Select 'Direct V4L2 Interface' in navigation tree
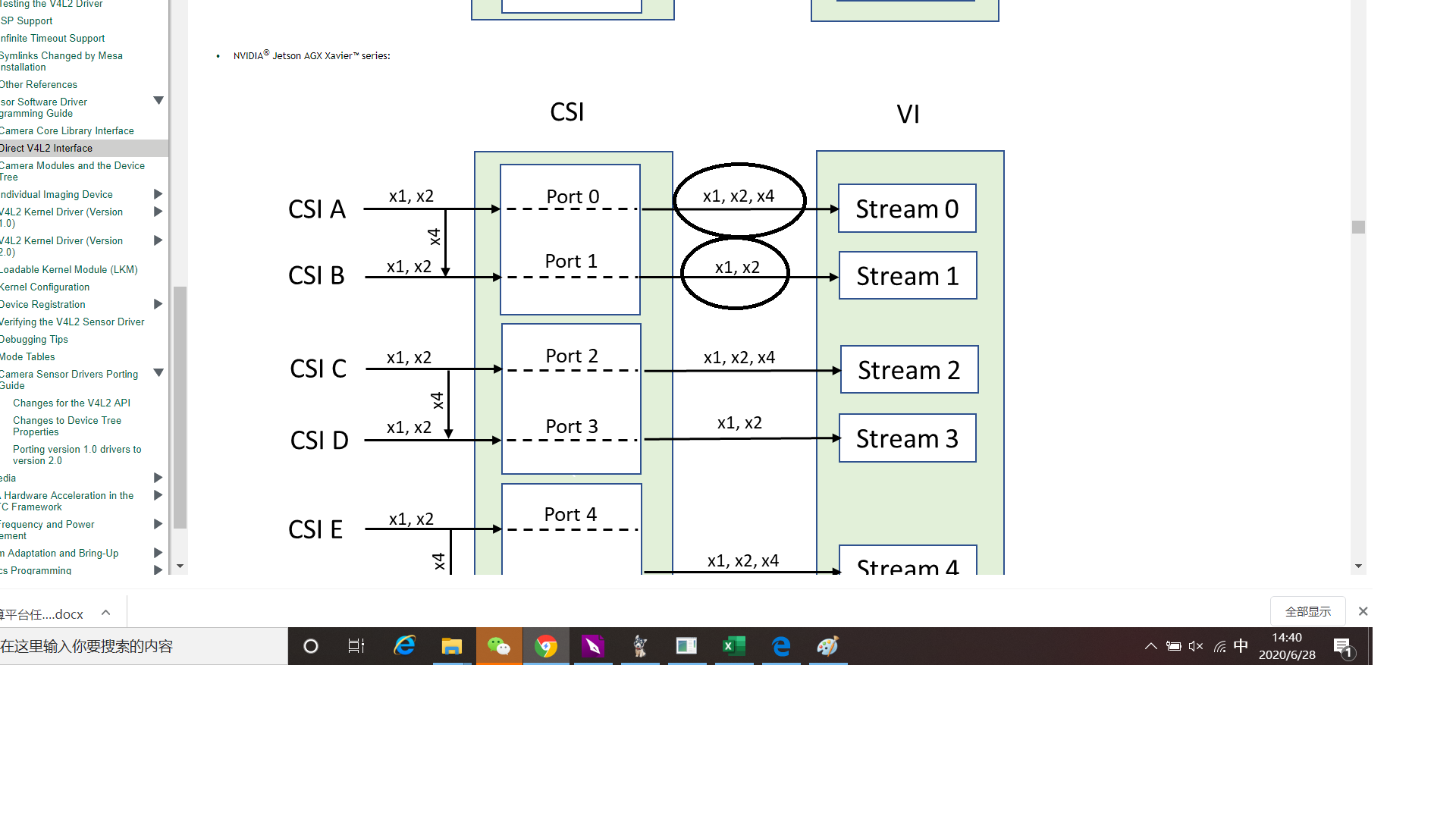The image size is (1456, 819). (46, 148)
